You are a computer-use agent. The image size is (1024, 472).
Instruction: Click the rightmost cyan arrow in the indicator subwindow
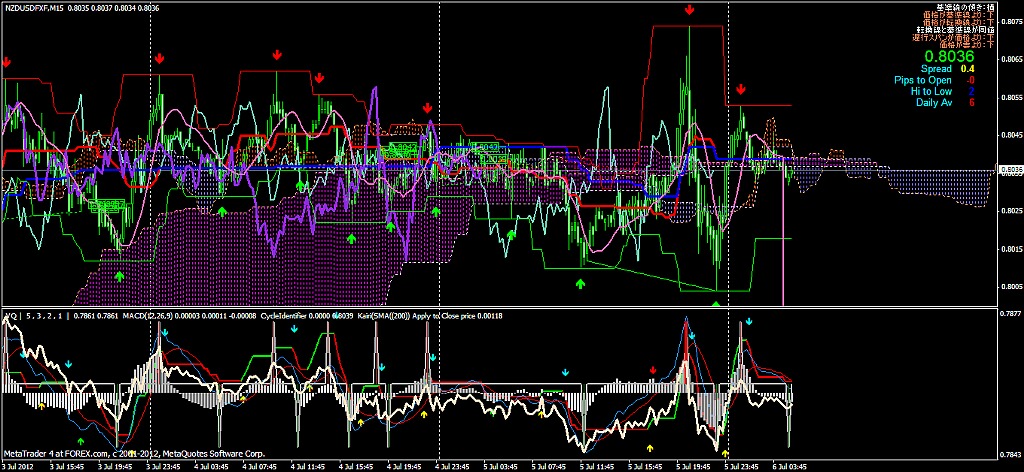749,322
